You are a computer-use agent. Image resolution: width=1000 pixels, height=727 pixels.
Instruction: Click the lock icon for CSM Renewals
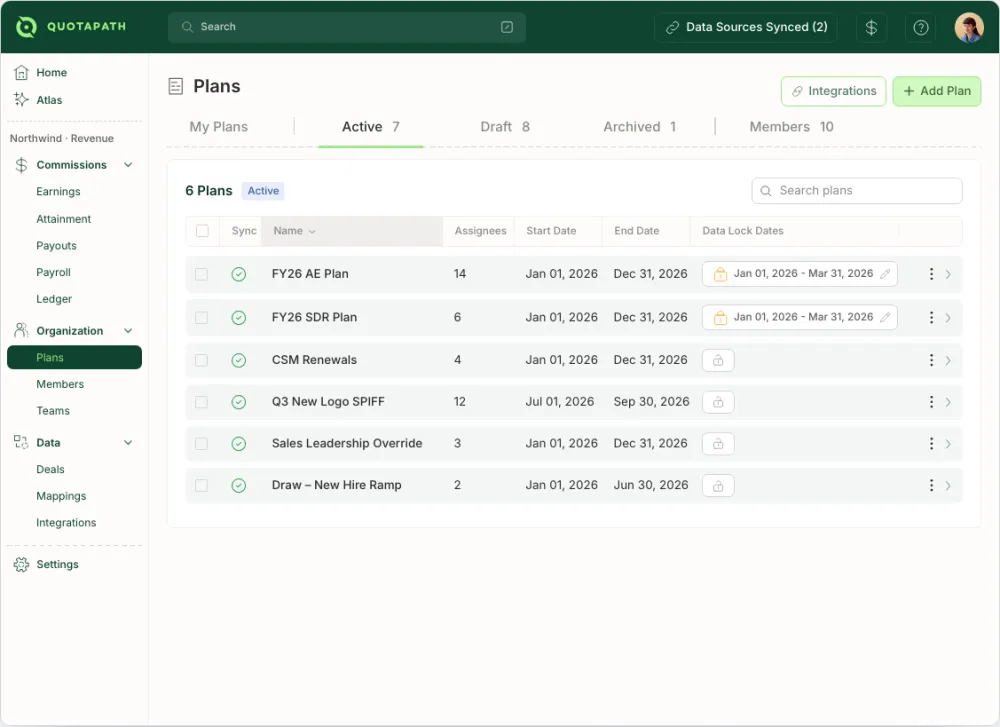coord(718,360)
